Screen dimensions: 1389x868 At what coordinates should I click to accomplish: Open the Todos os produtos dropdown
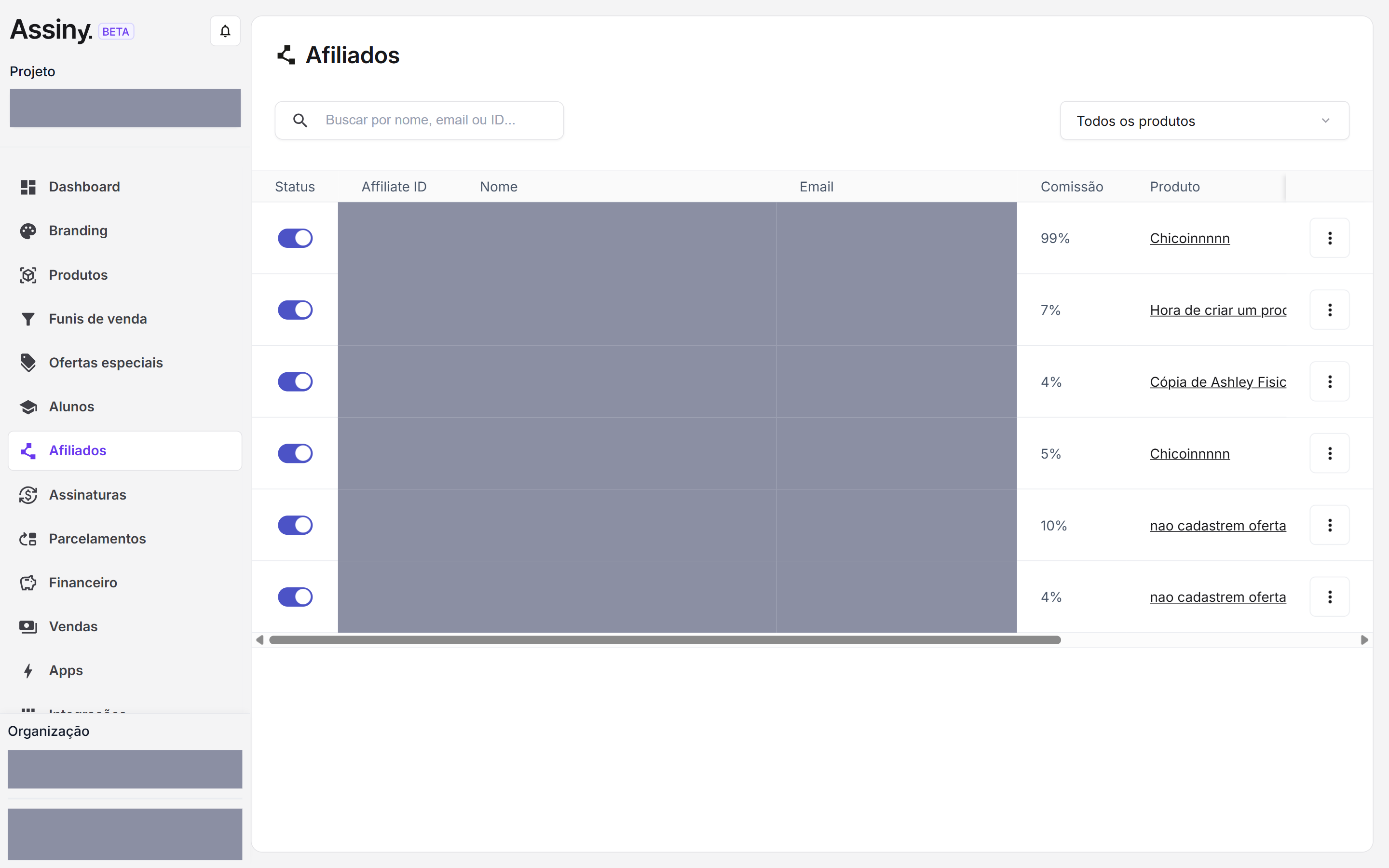pyautogui.click(x=1204, y=121)
